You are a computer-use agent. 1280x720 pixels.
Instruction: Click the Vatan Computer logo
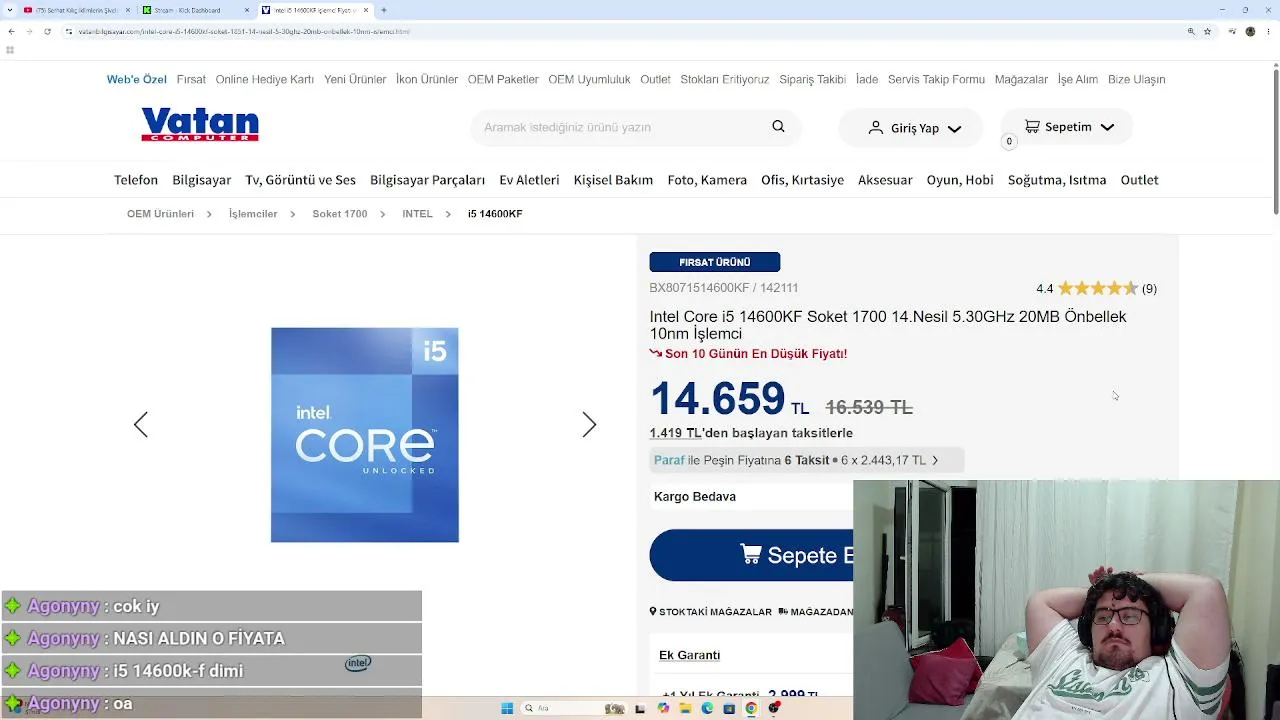click(x=200, y=125)
